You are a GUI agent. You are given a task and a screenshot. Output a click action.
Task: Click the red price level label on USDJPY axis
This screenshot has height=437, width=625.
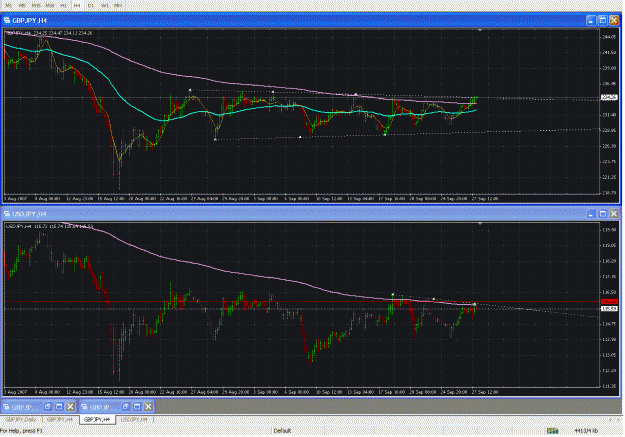tap(609, 301)
